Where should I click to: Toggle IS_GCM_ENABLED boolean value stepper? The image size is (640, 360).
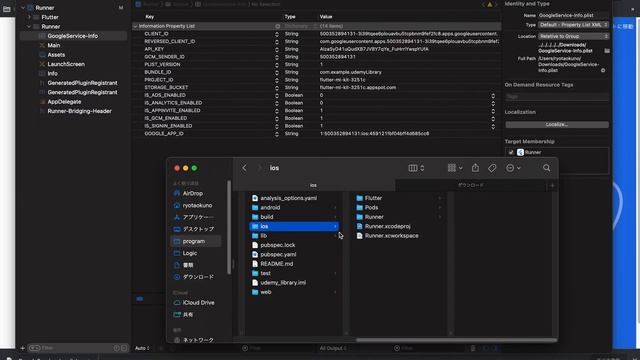493,119
